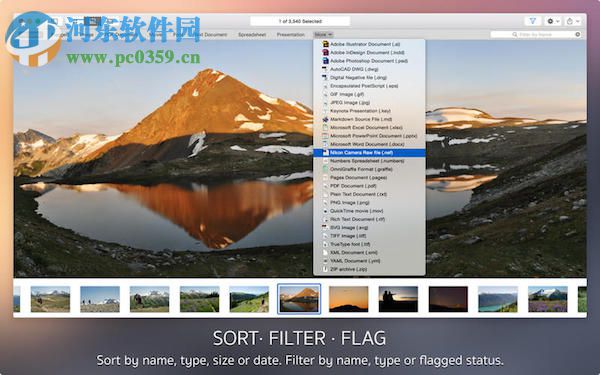Choose TIFF Image (.tiff)
600x375 pixels.
tap(369, 236)
